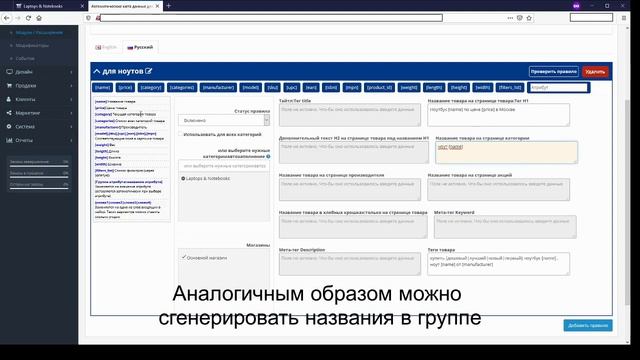Expand the Клиенты sidebar menu
This screenshot has width=640, height=360.
(39, 99)
